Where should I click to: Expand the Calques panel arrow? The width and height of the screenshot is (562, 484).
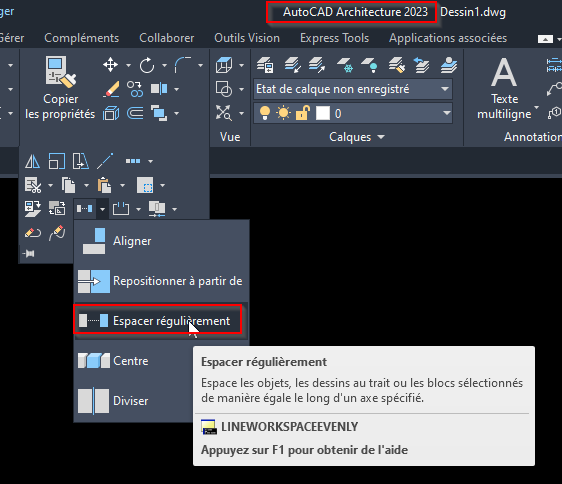[381, 137]
